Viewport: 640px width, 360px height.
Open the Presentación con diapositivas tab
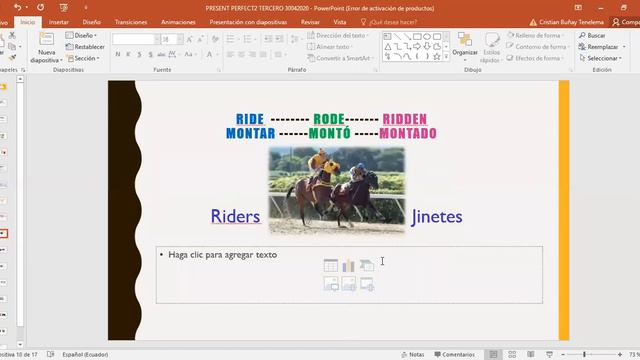248,22
